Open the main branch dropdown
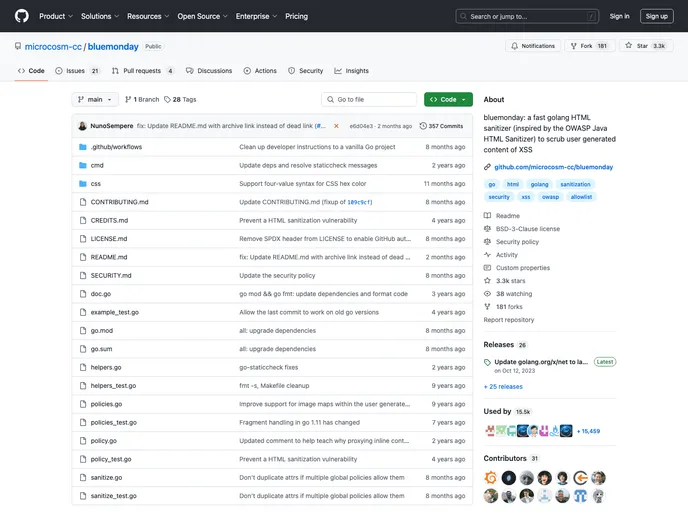This screenshot has width=688, height=512. (95, 100)
